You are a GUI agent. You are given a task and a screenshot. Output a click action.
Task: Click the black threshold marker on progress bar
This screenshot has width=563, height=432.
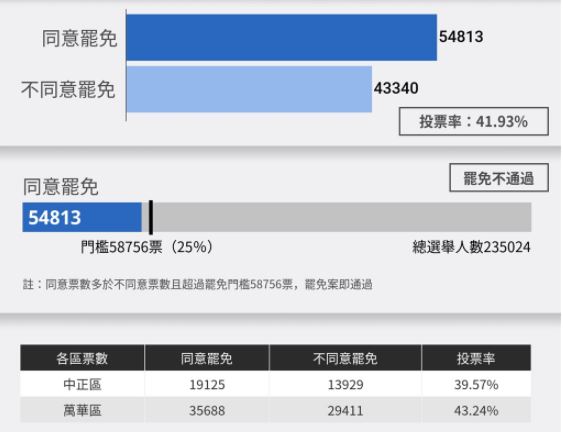pos(151,218)
